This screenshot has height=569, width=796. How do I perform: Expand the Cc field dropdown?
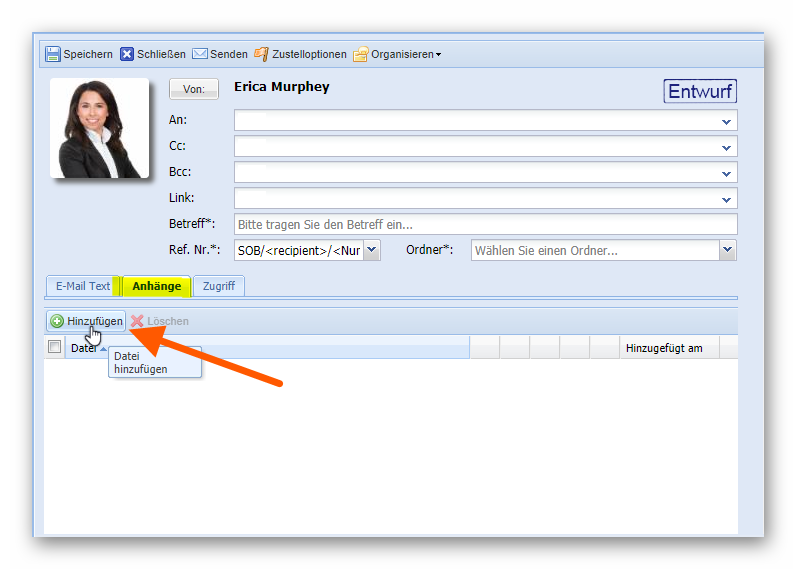pos(726,147)
